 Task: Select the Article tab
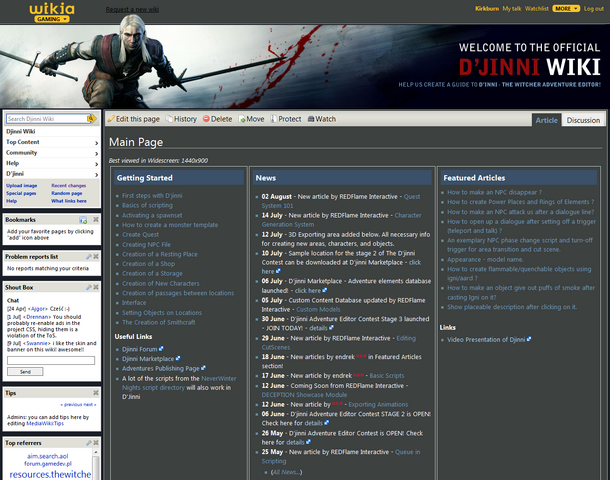click(x=547, y=120)
